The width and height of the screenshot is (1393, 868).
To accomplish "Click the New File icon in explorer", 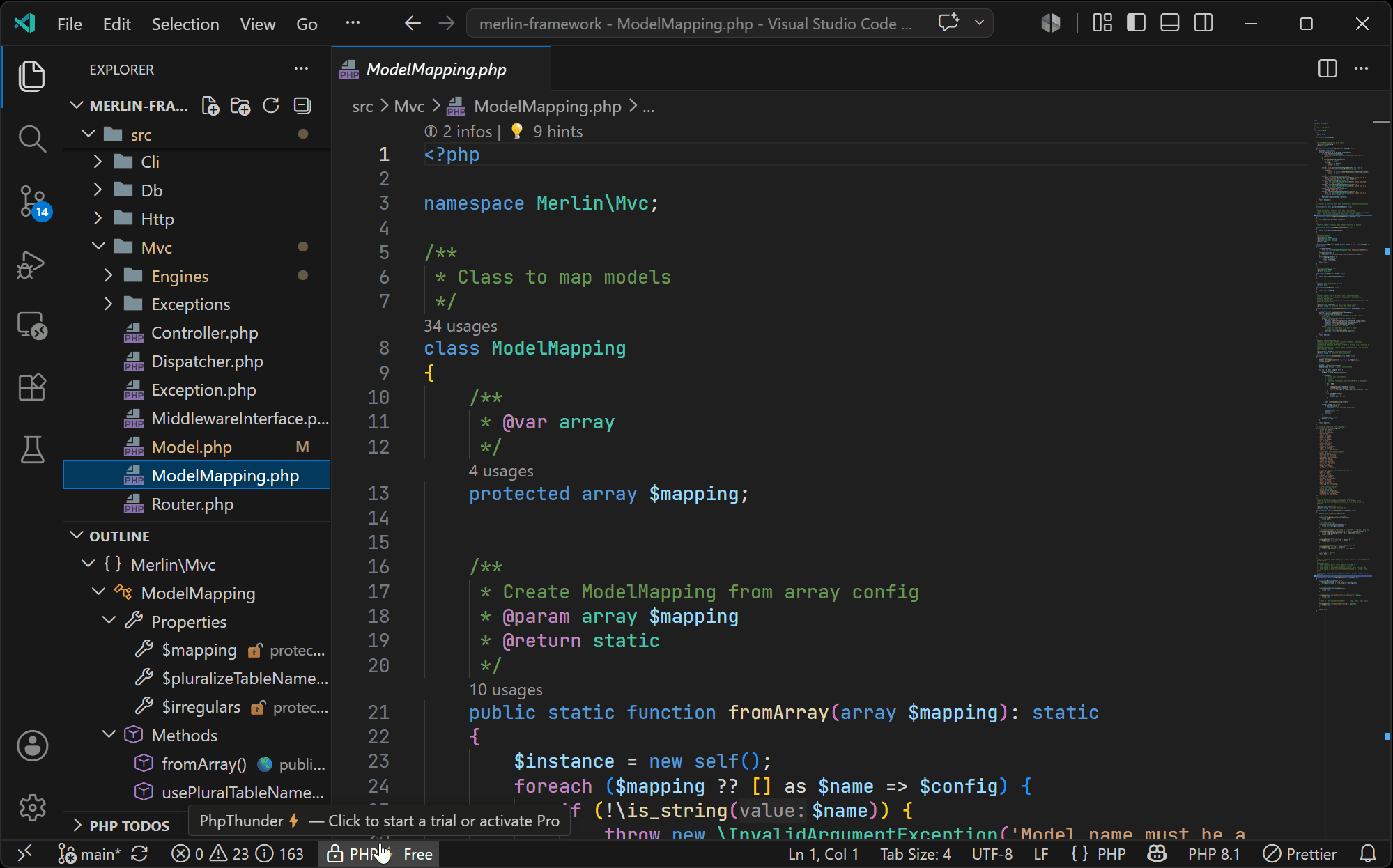I will click(x=210, y=106).
